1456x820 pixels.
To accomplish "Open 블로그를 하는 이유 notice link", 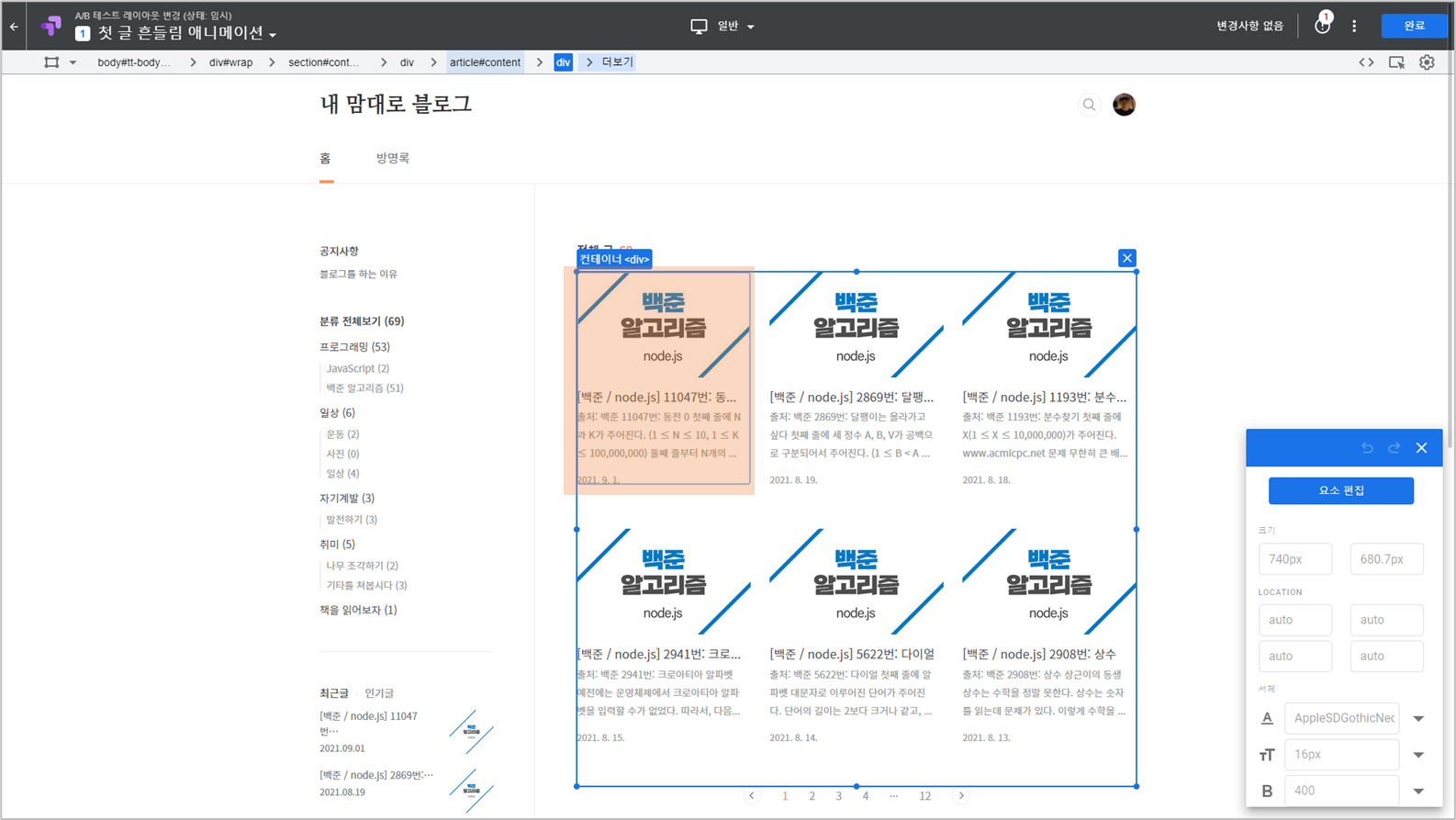I will 358,274.
